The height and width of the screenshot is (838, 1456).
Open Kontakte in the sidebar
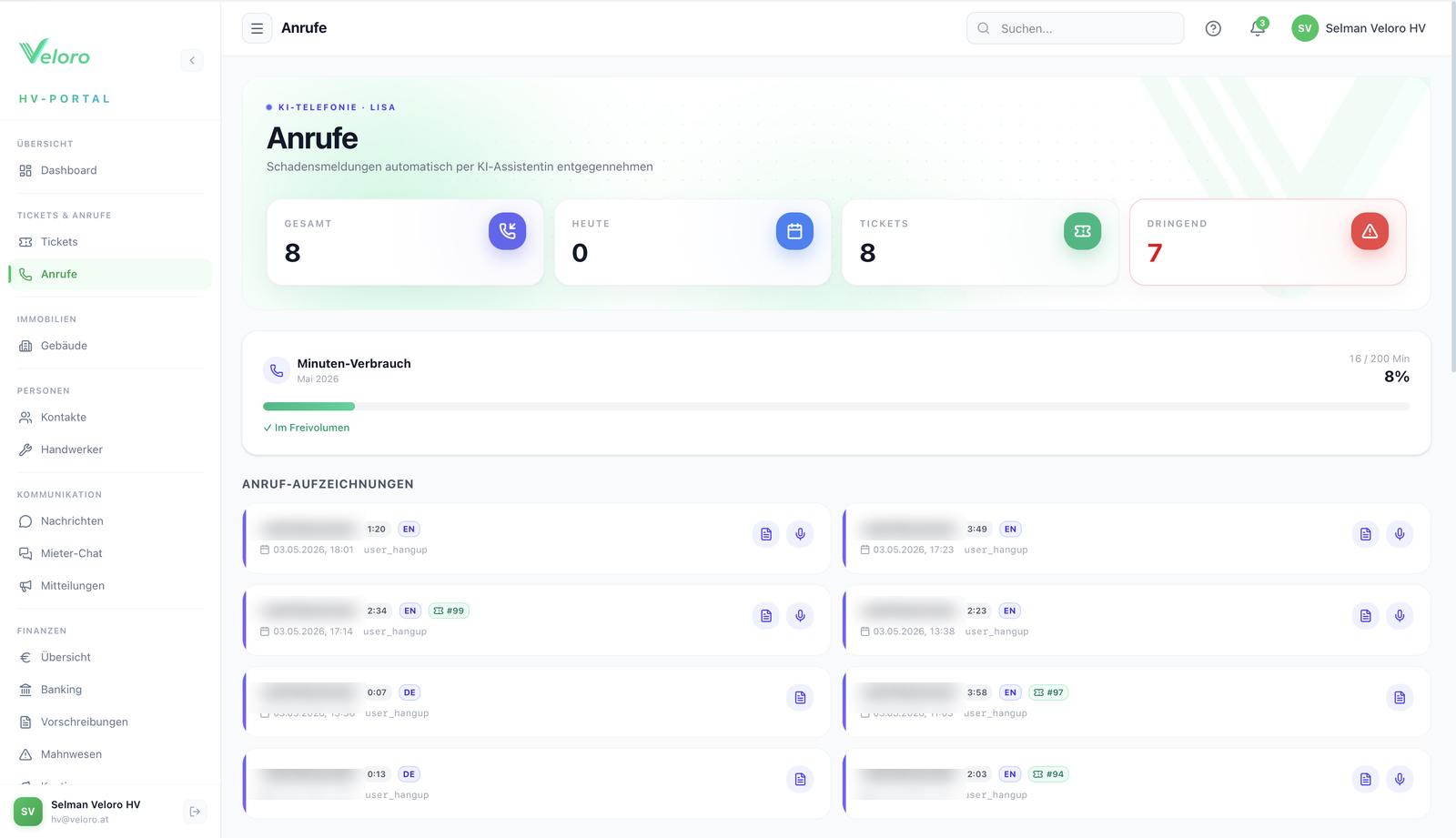click(x=109, y=418)
